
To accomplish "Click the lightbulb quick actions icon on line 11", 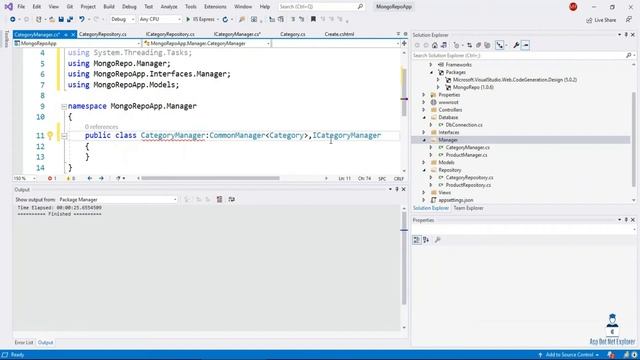I will point(50,136).
